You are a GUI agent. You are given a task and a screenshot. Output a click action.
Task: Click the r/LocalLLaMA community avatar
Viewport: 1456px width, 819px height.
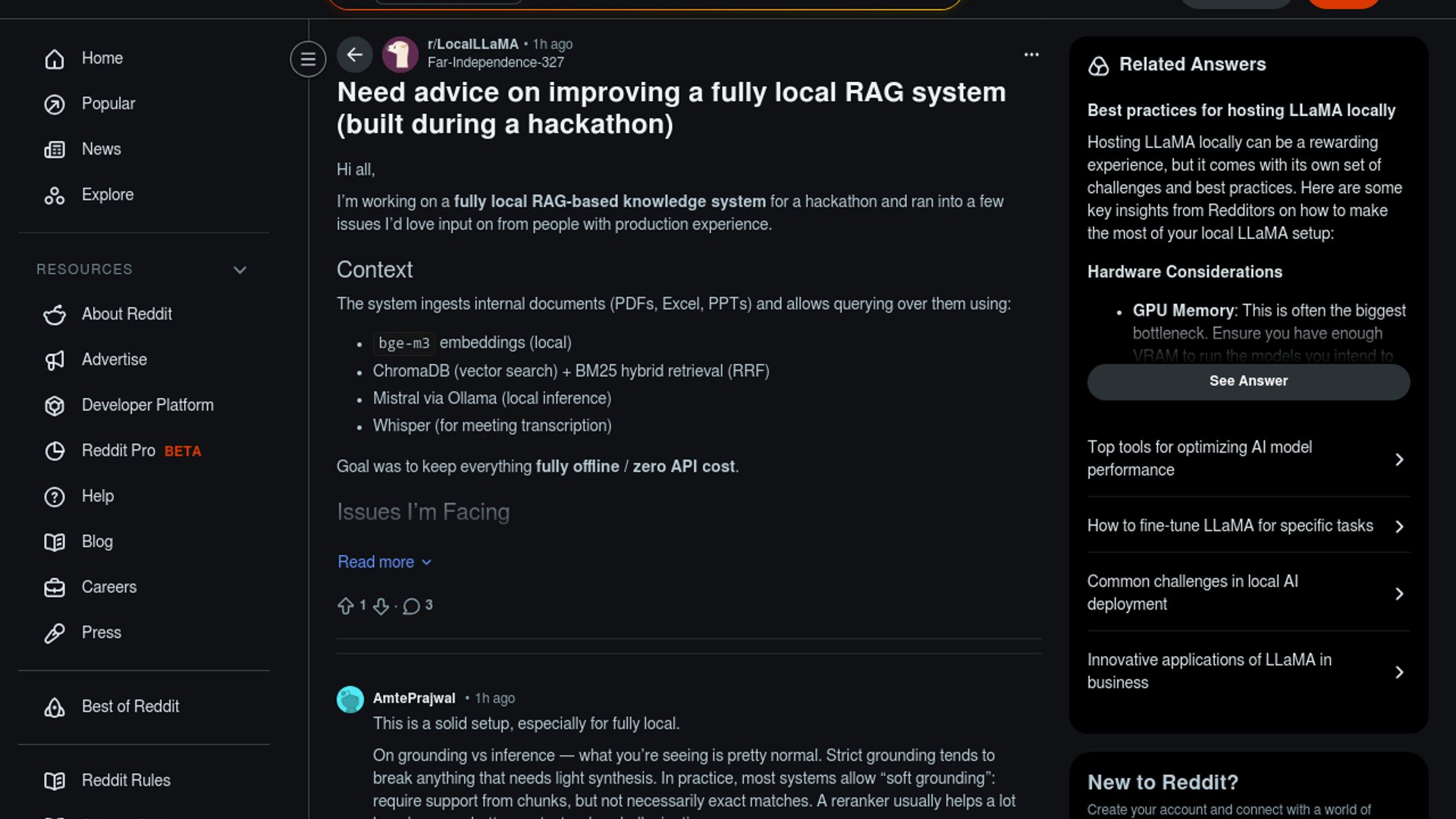tap(400, 55)
